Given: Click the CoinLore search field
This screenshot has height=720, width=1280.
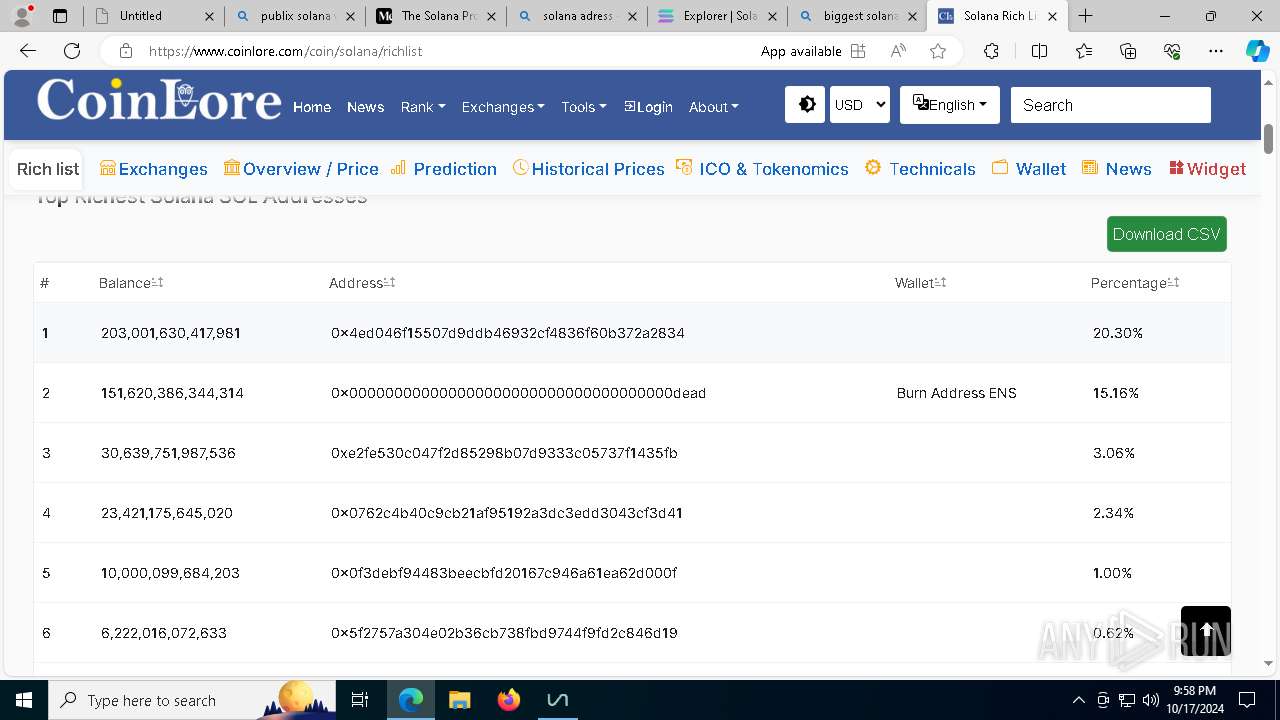Looking at the screenshot, I should 1110,105.
